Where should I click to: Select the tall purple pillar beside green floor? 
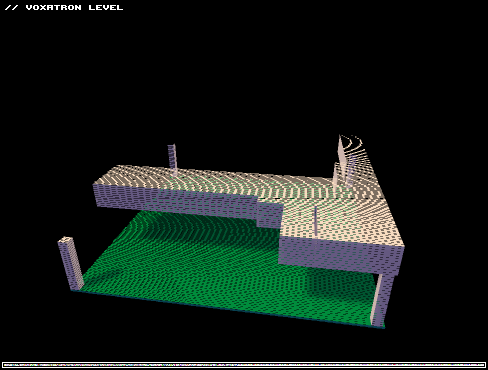click(71, 264)
